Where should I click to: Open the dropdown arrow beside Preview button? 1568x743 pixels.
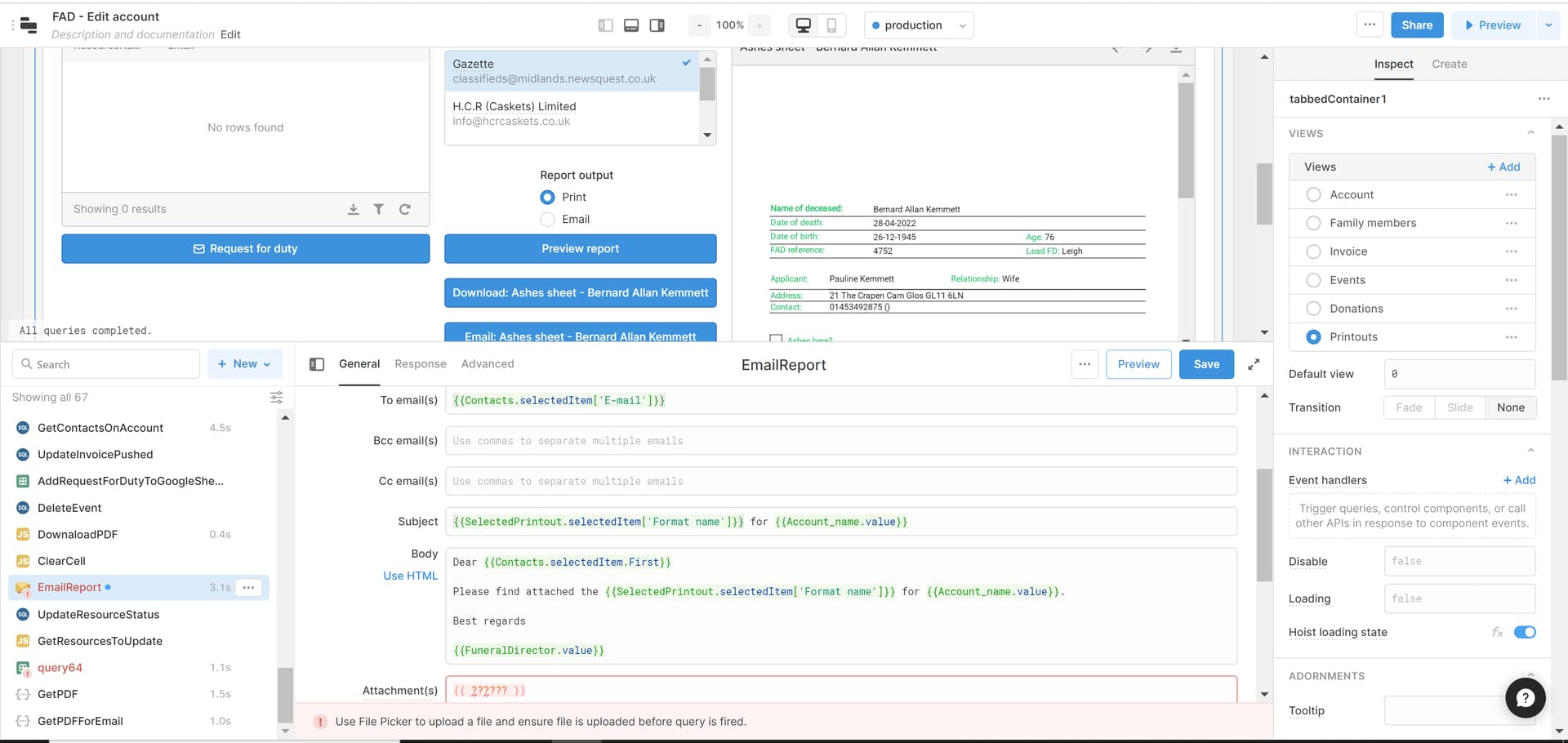1548,25
